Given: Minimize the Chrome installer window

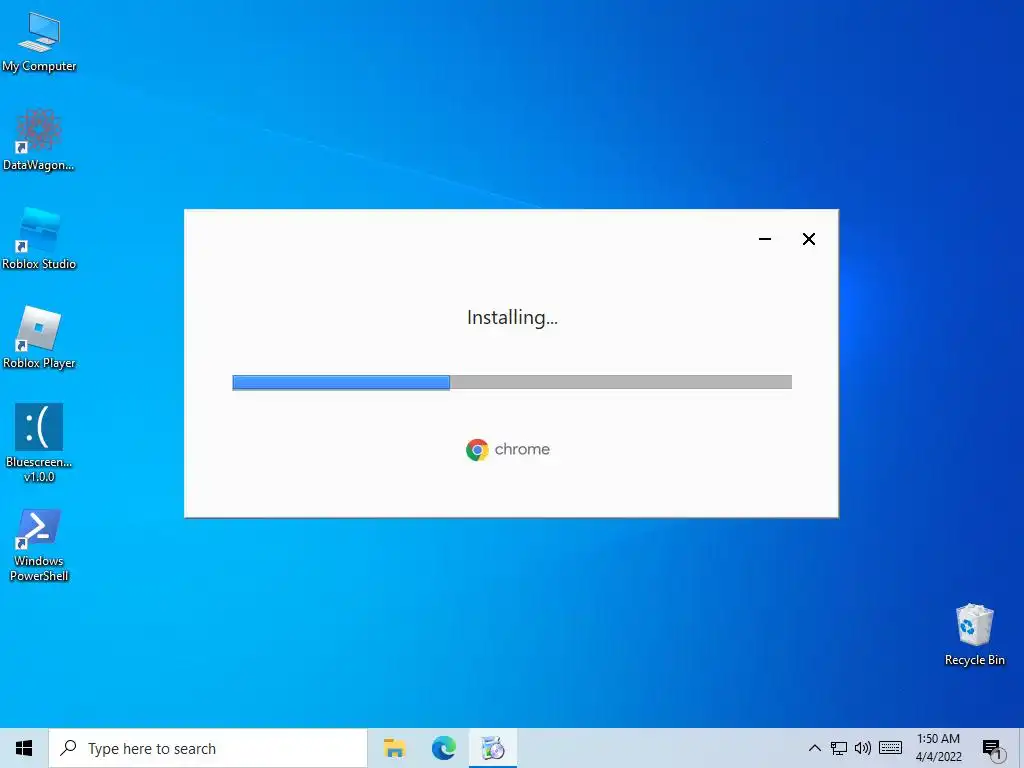Looking at the screenshot, I should point(765,239).
